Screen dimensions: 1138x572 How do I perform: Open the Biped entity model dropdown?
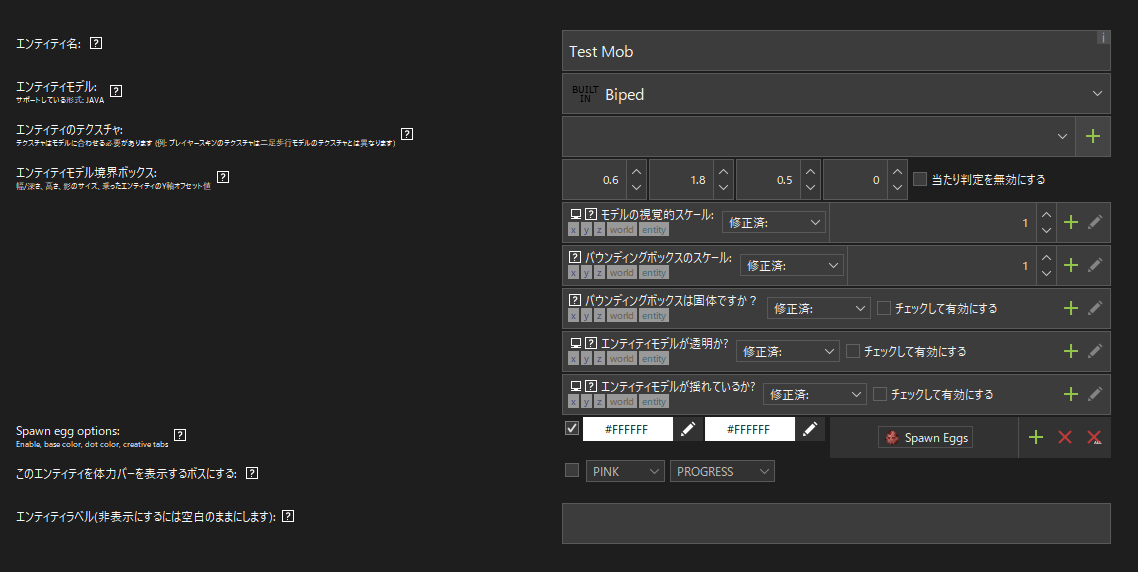click(x=836, y=94)
